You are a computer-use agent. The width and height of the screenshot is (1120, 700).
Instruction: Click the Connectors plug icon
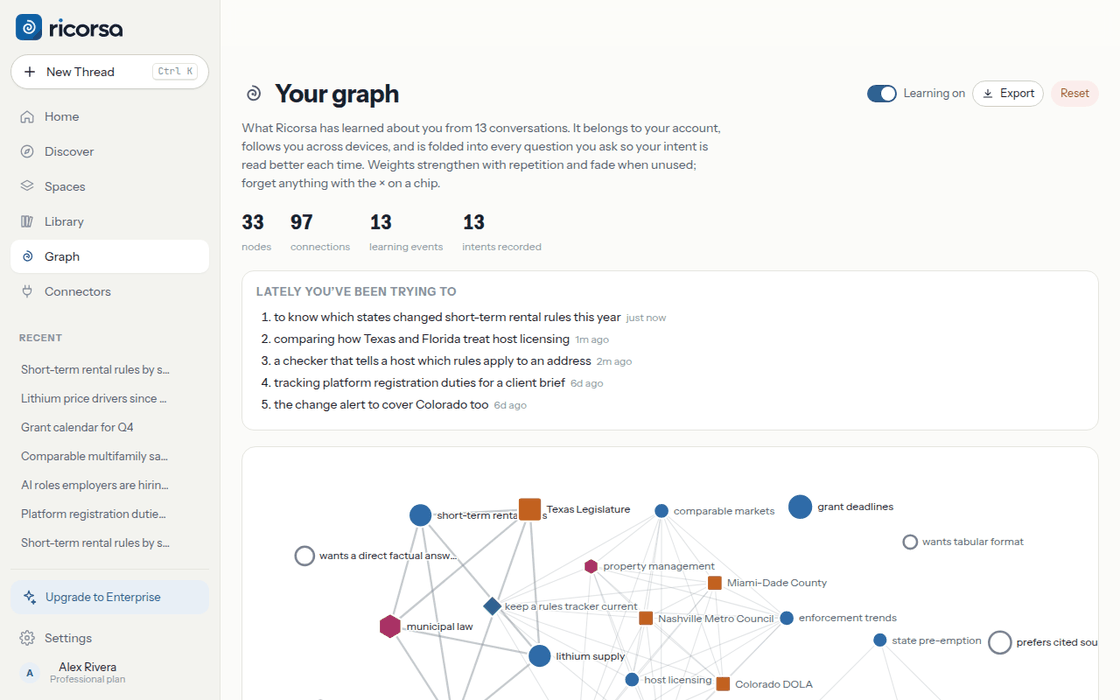tap(27, 291)
